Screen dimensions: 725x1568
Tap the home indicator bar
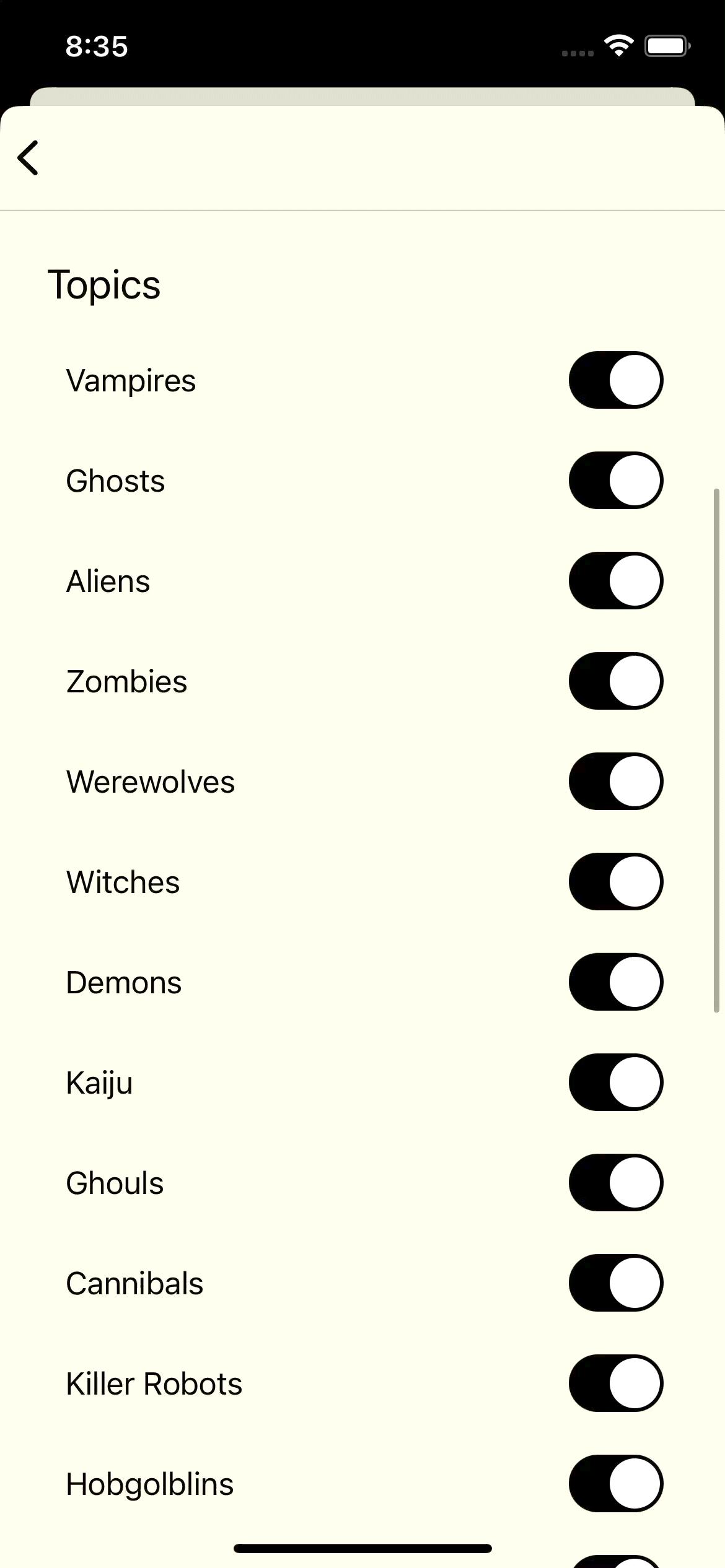[362, 1548]
